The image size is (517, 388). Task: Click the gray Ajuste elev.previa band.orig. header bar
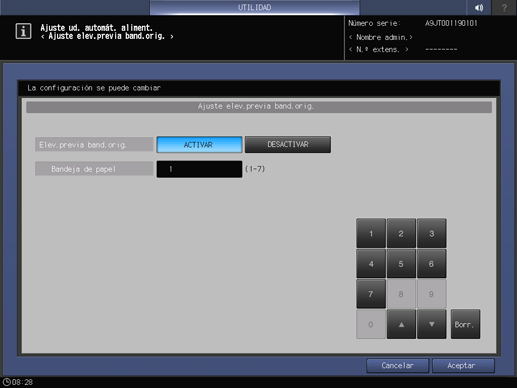259,107
